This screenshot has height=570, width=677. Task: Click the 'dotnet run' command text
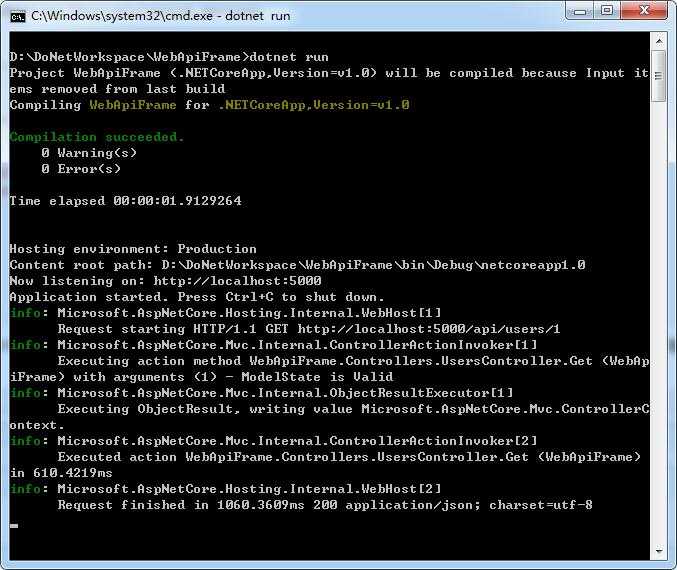point(289,57)
